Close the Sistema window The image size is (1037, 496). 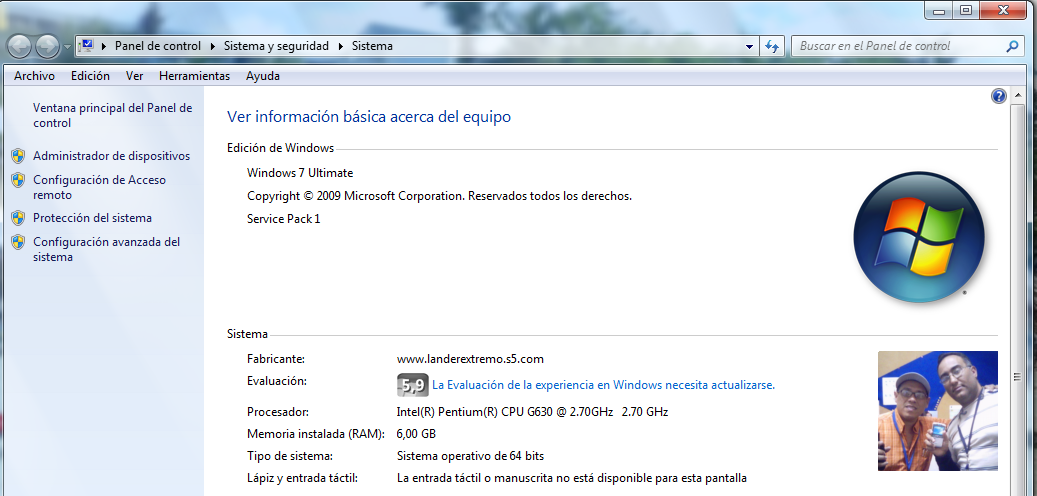click(1005, 10)
